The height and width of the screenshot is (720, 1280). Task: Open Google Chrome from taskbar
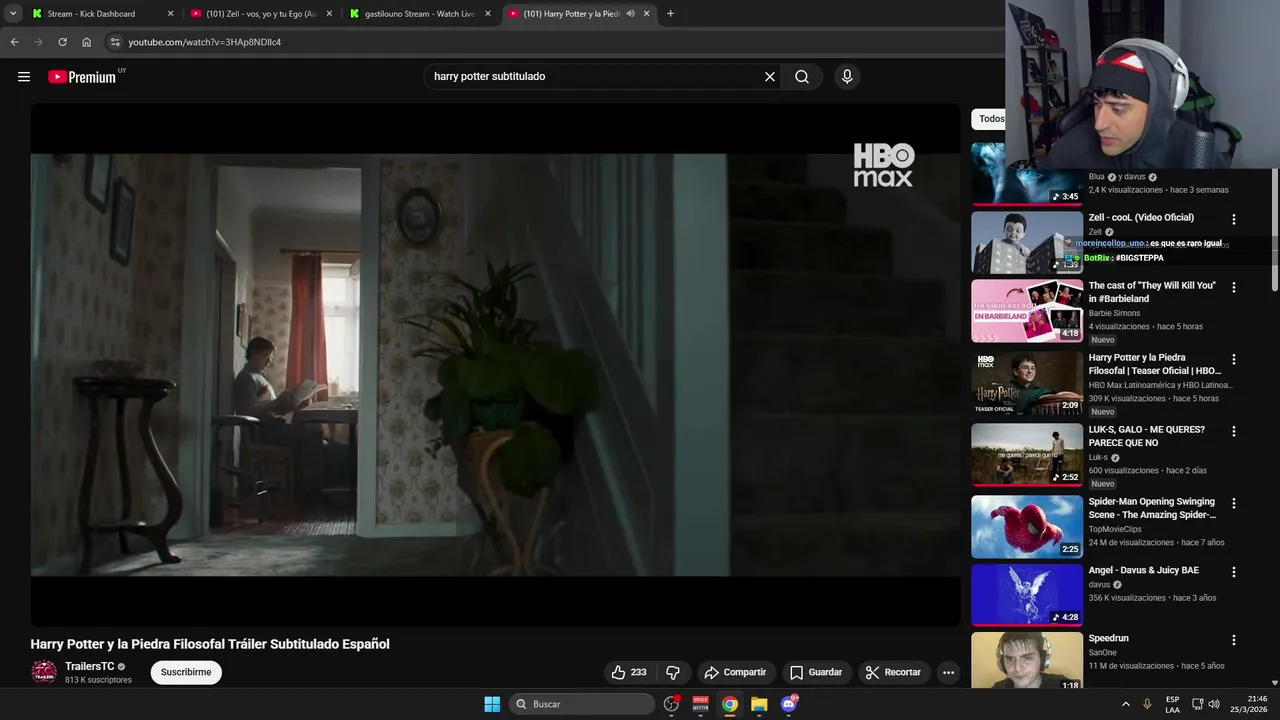pyautogui.click(x=730, y=704)
